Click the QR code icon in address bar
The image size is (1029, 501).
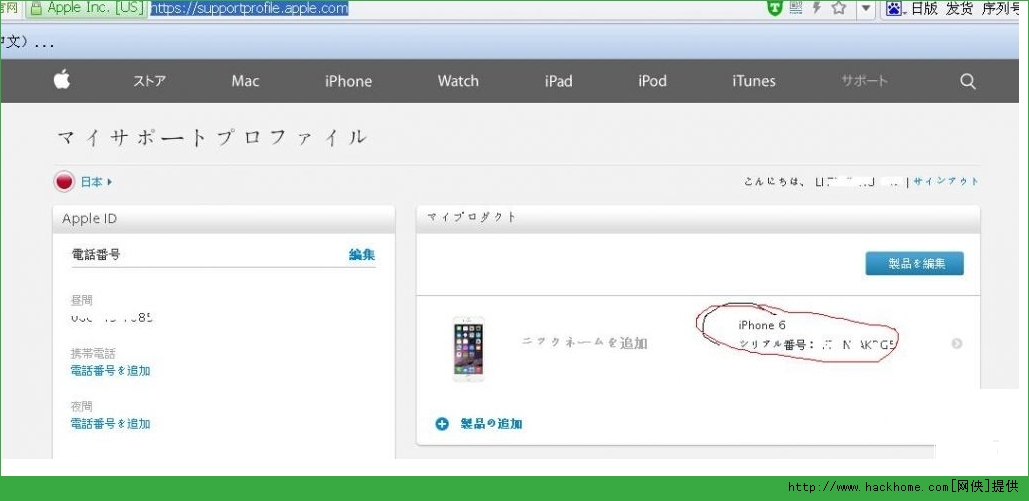[x=796, y=8]
